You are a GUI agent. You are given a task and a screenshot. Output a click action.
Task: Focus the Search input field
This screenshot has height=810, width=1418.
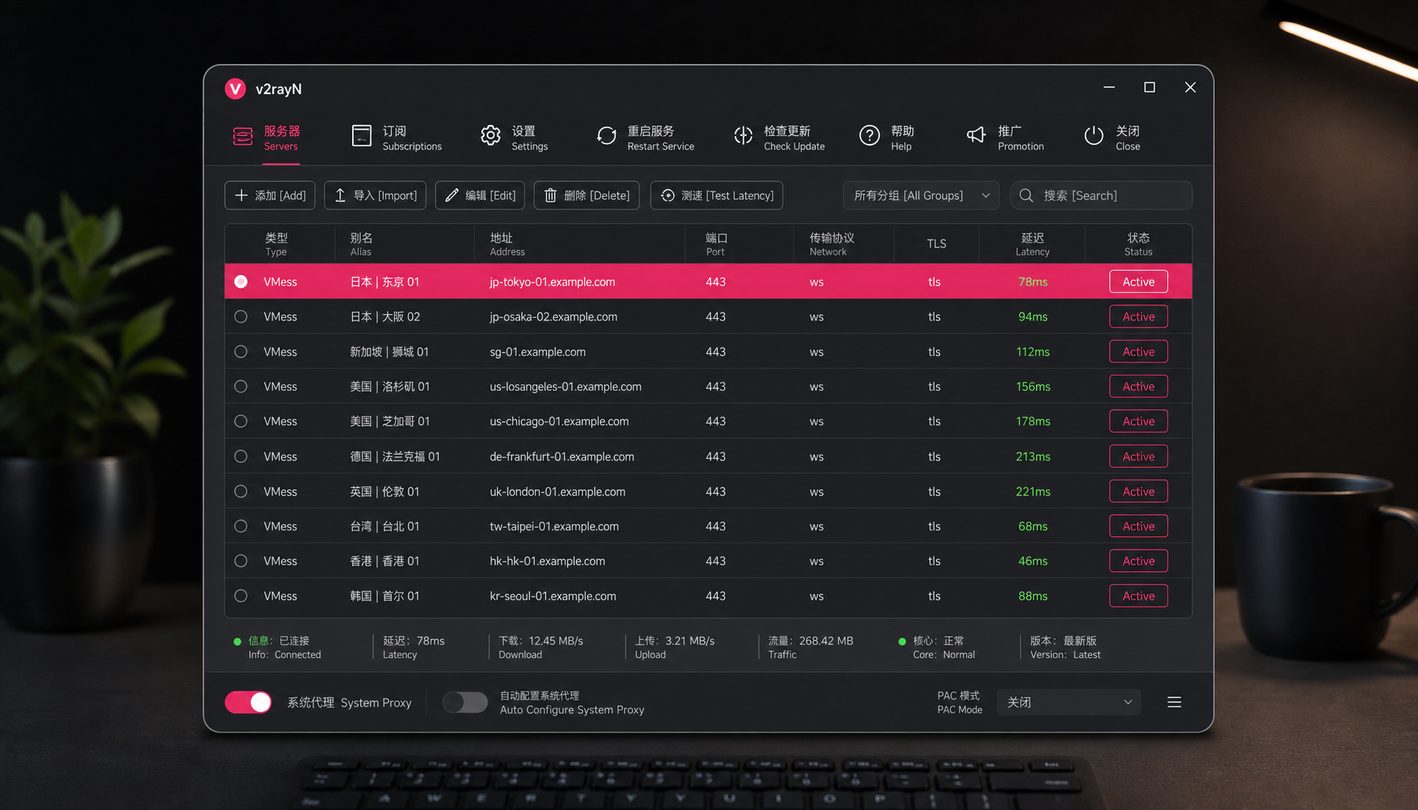[x=1101, y=195]
